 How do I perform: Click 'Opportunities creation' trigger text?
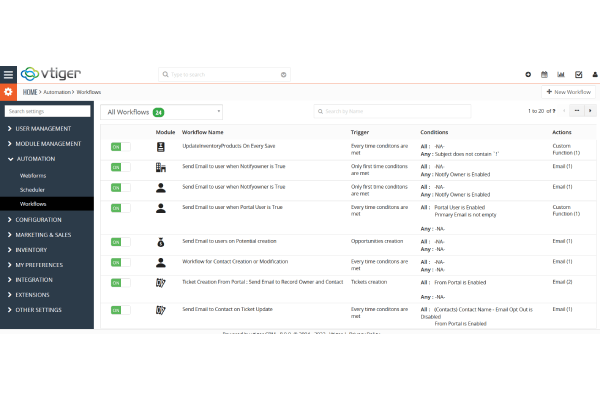[377, 241]
